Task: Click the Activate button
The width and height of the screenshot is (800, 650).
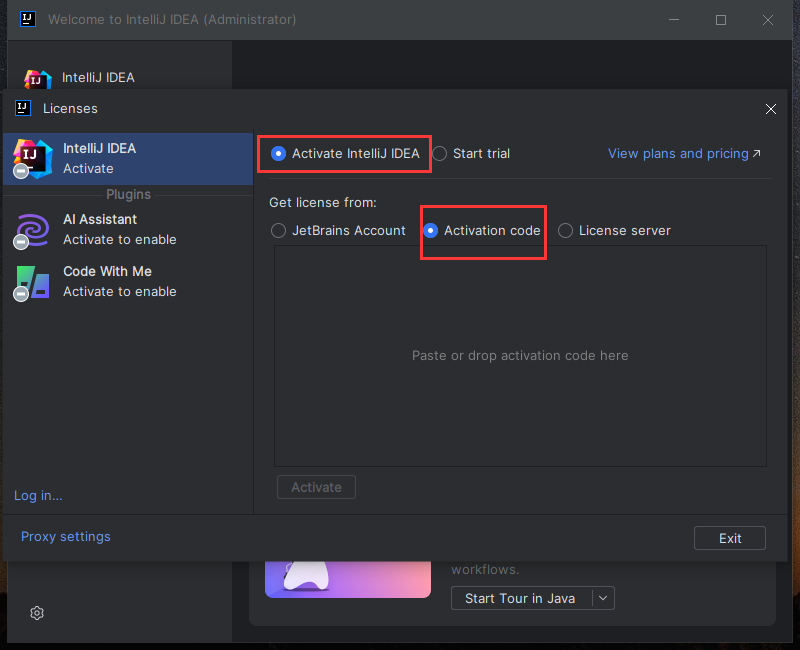Action: coord(316,487)
